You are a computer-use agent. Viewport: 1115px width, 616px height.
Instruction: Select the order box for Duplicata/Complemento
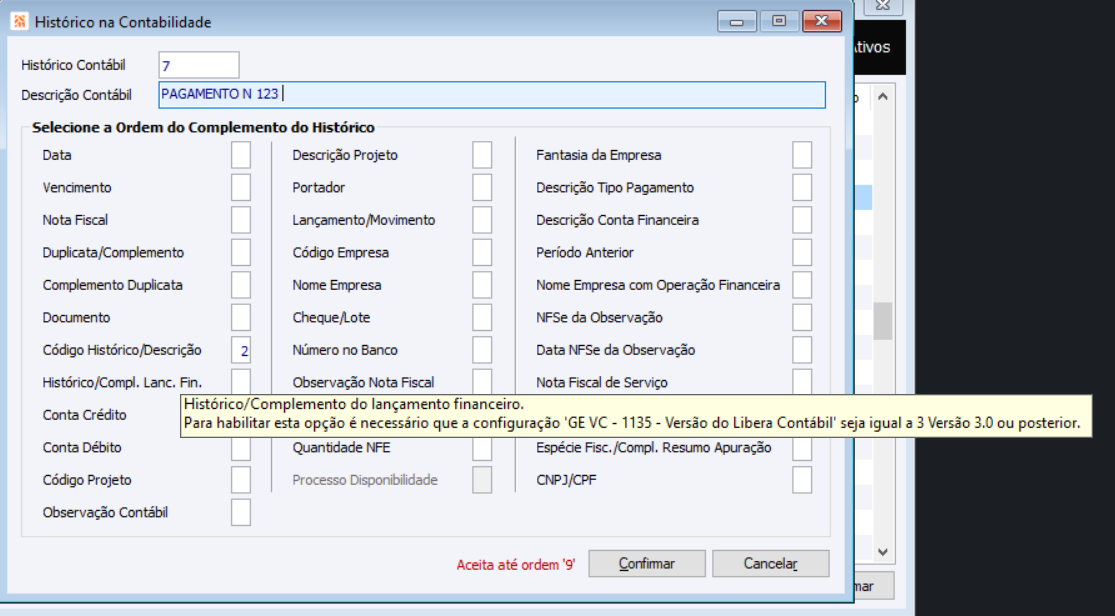(240, 253)
